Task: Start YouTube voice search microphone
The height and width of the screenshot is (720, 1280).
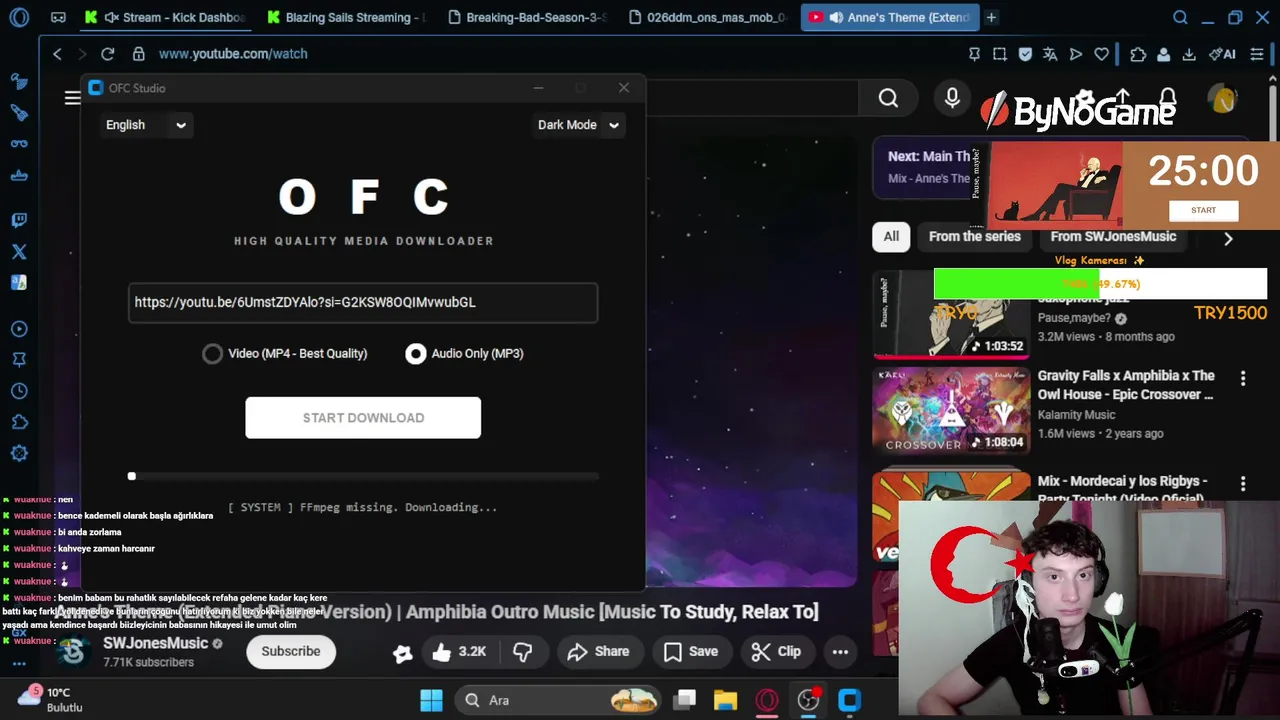Action: pyautogui.click(x=952, y=97)
